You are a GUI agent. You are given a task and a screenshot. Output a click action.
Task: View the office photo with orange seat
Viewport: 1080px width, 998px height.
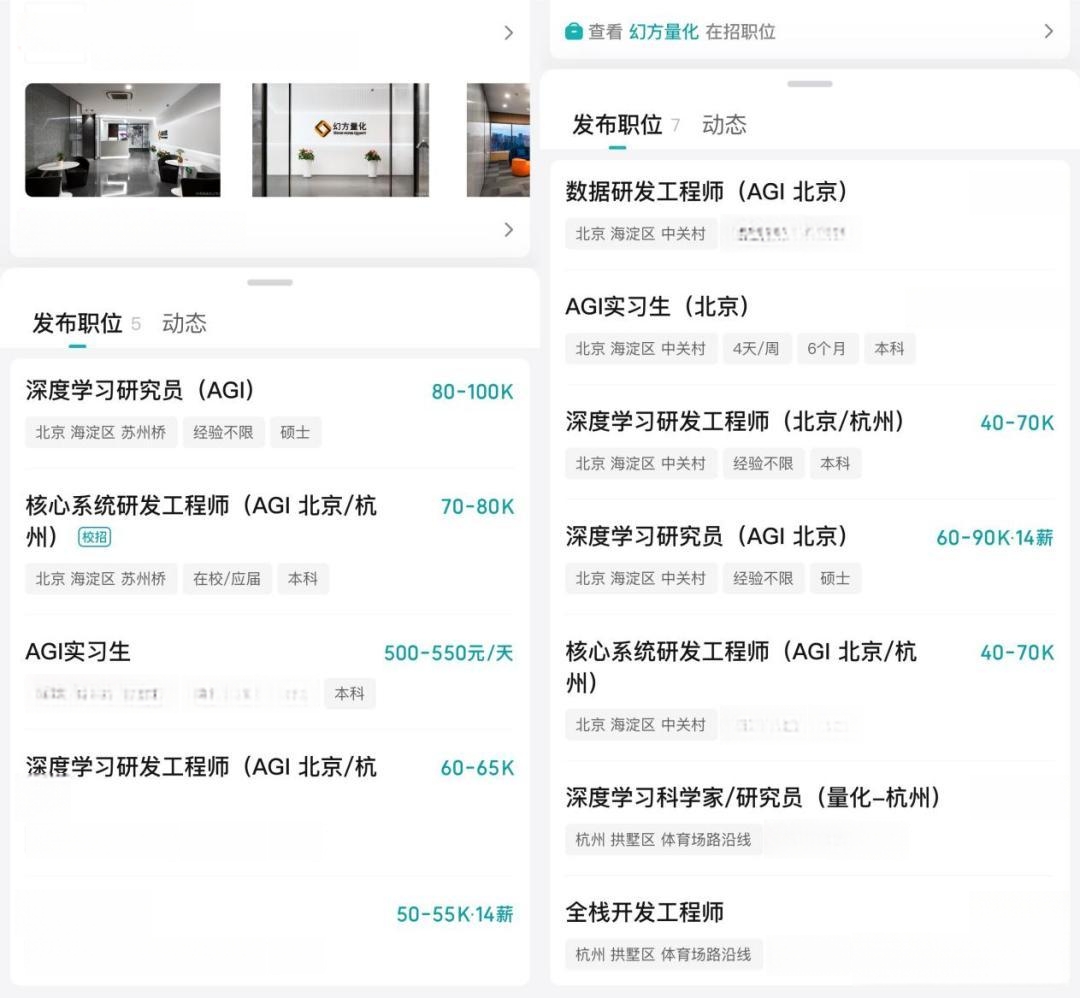tap(498, 140)
